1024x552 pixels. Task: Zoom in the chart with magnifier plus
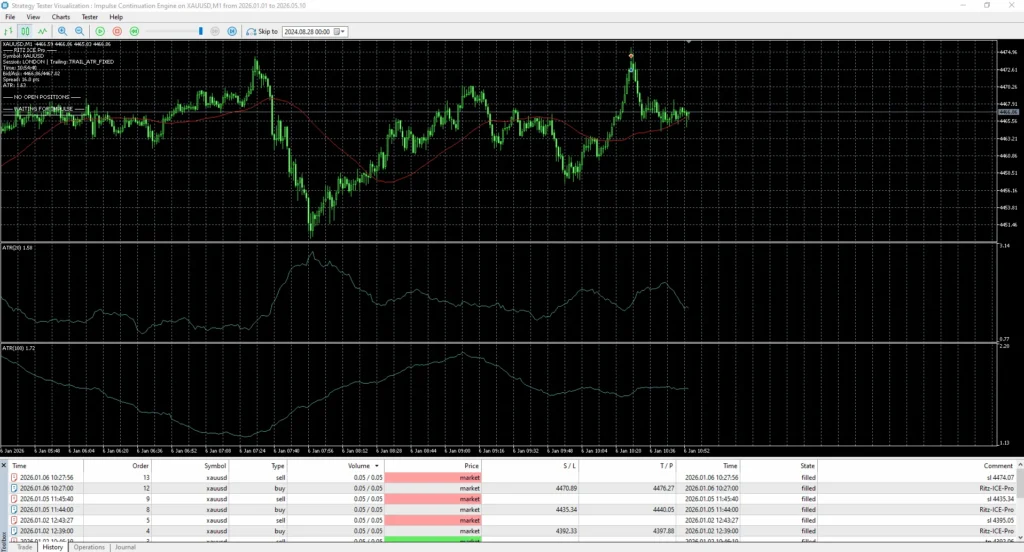63,31
